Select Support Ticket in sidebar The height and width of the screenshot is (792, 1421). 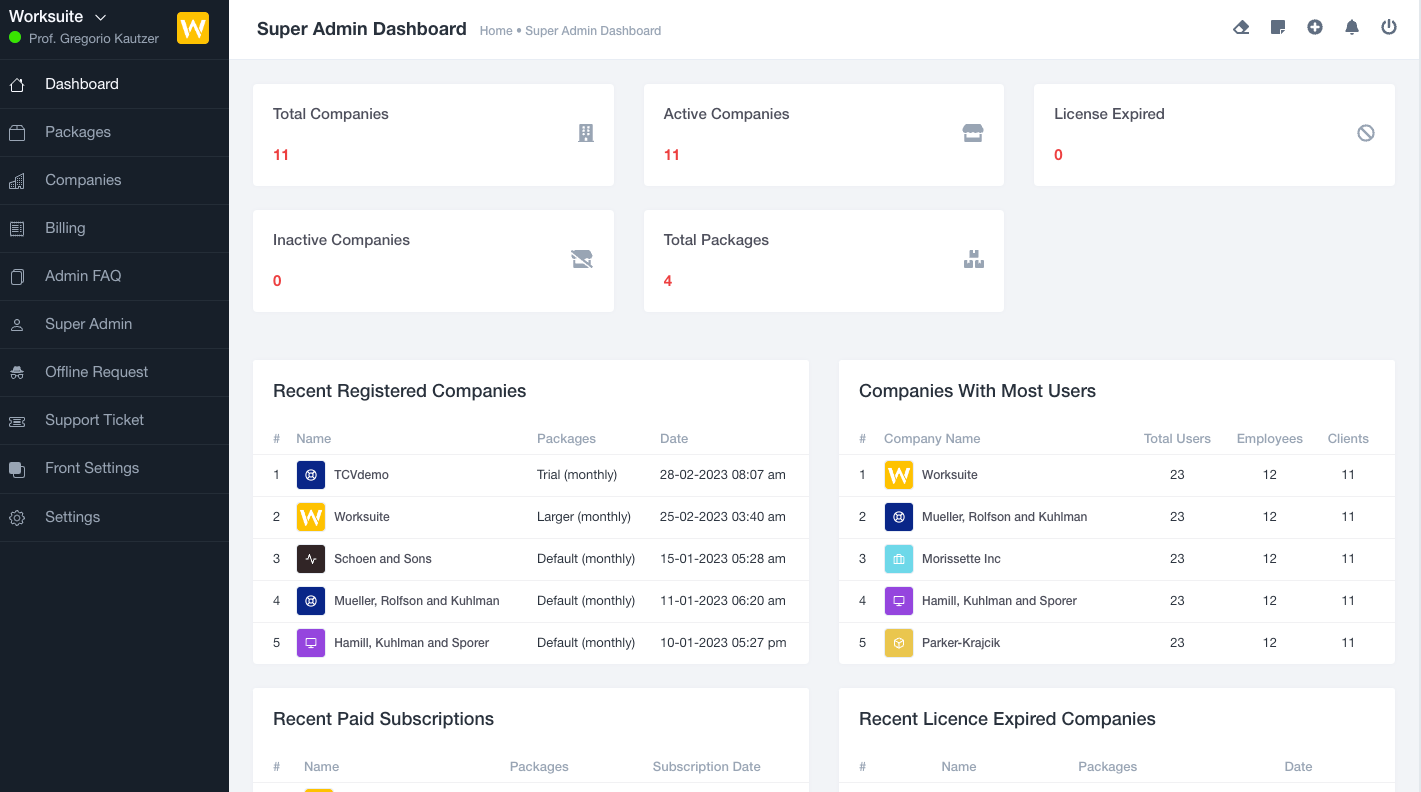coord(94,420)
